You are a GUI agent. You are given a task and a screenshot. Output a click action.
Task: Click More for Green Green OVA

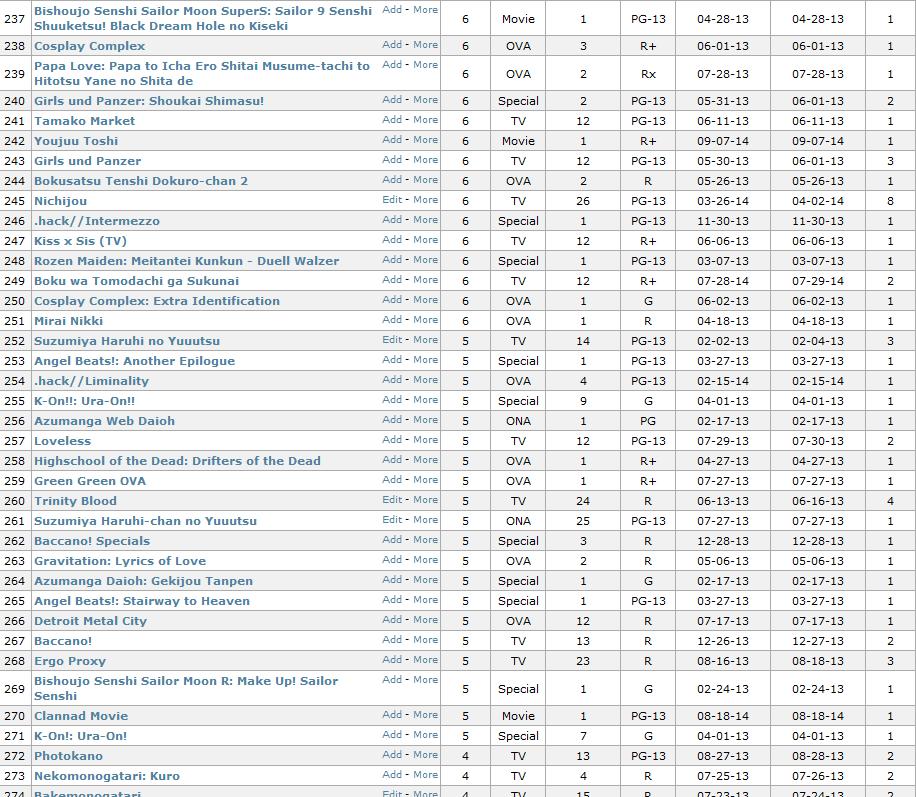[425, 480]
